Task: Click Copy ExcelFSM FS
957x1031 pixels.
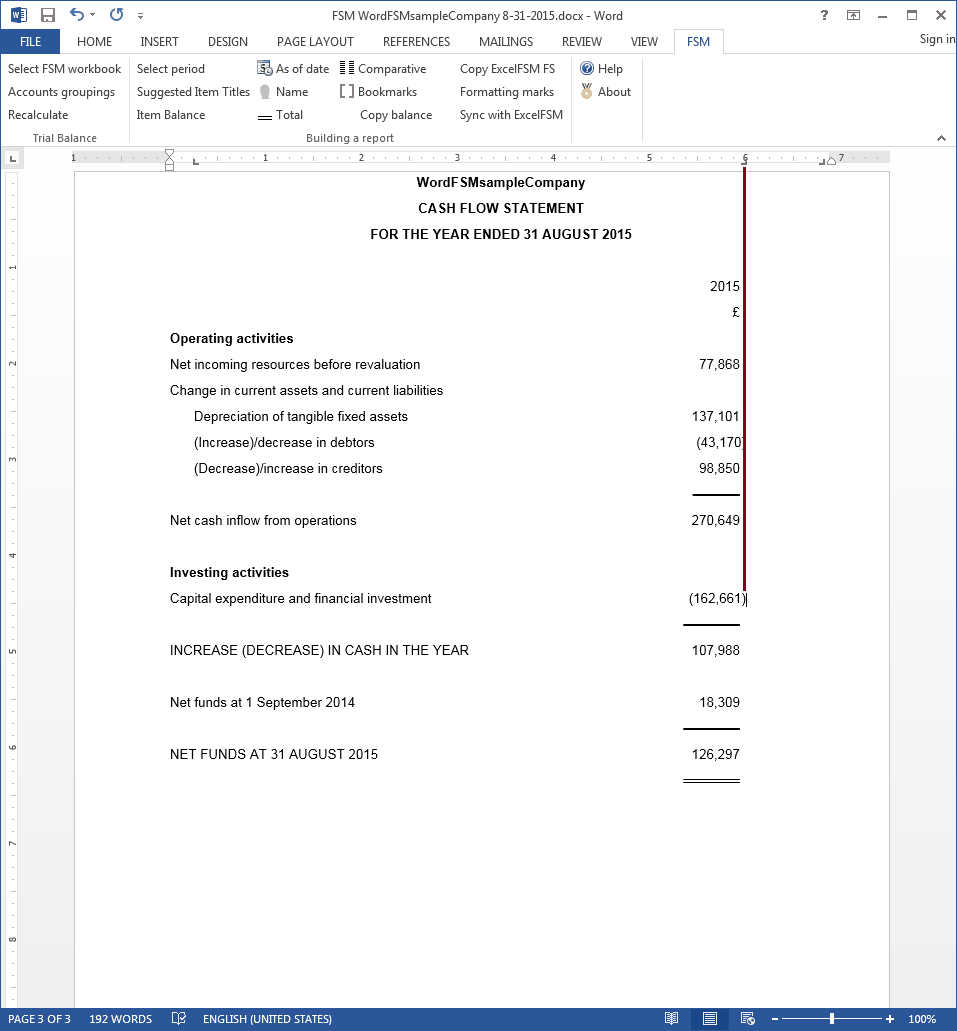Action: tap(507, 68)
